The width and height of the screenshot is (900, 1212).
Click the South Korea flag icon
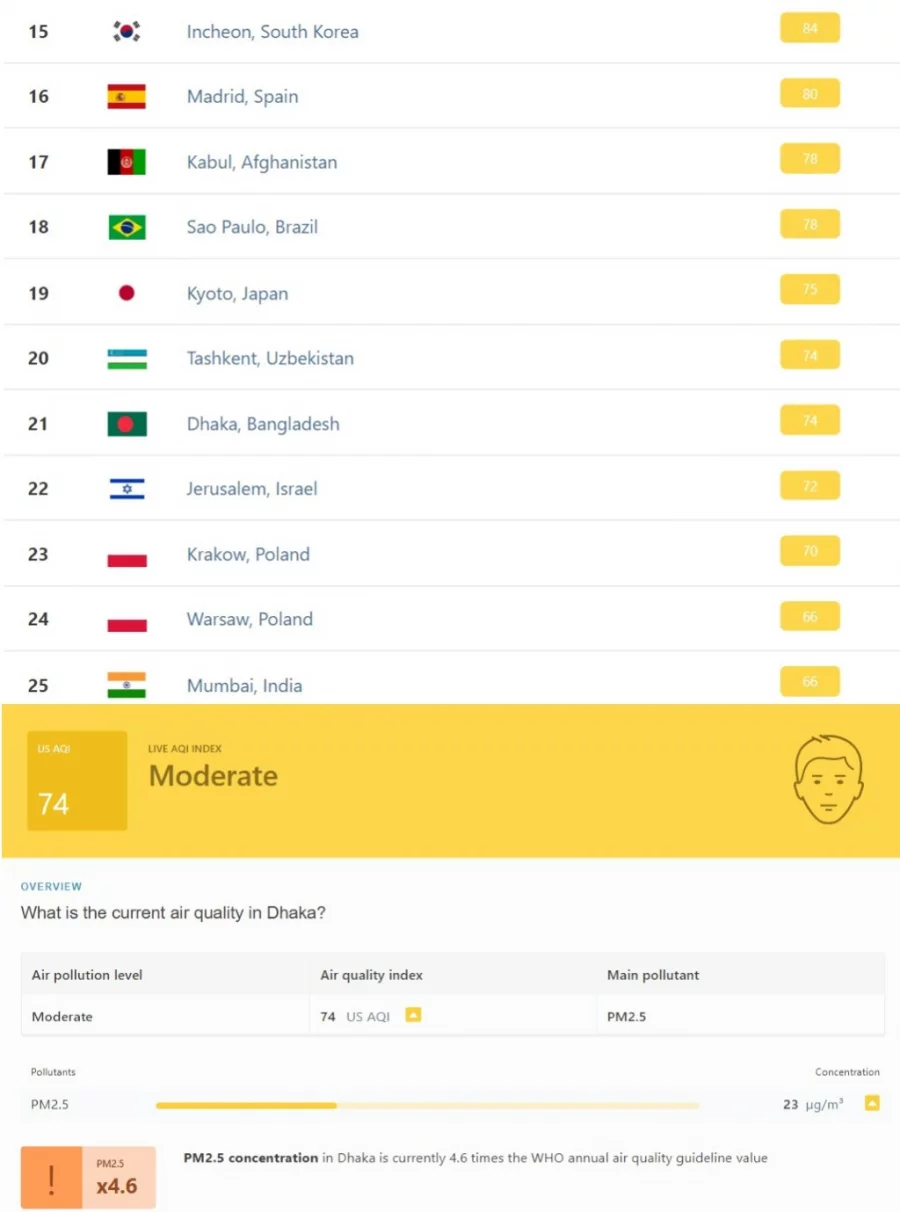[127, 32]
